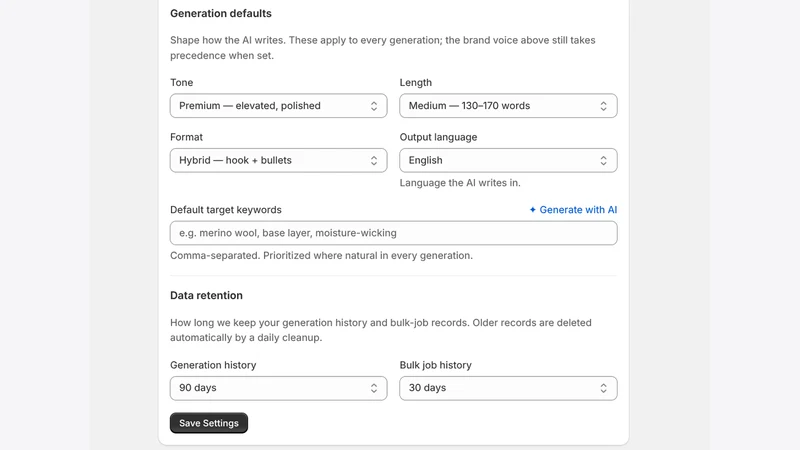This screenshot has width=800, height=450.
Task: Open the Generation history dropdown
Action: click(x=279, y=388)
